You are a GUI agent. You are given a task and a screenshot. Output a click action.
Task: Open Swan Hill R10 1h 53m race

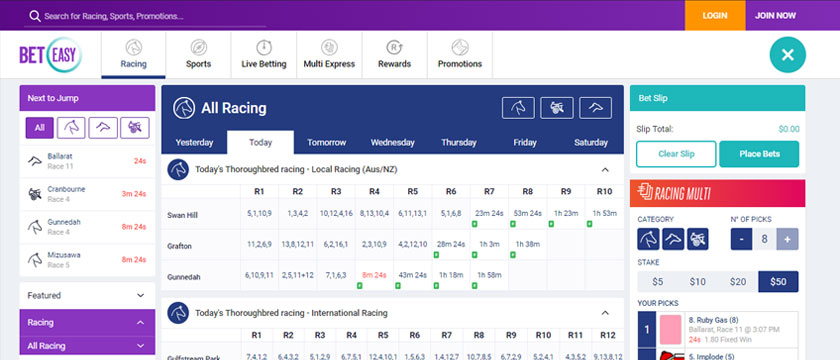(x=604, y=213)
